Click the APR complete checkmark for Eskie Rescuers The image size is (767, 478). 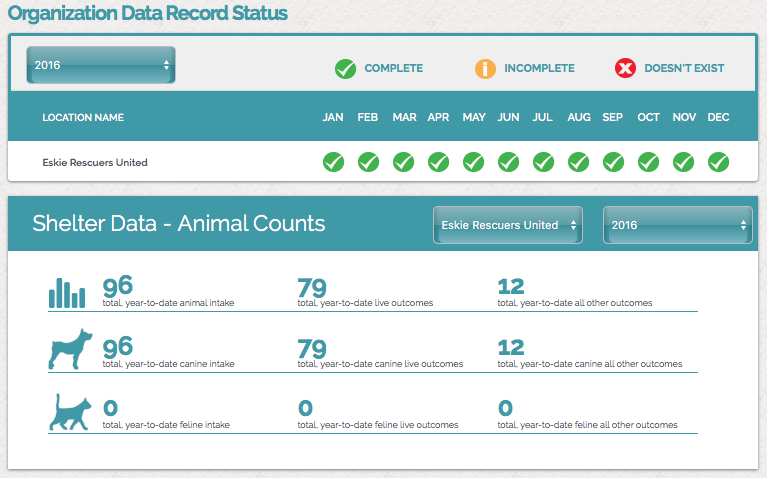coord(438,162)
